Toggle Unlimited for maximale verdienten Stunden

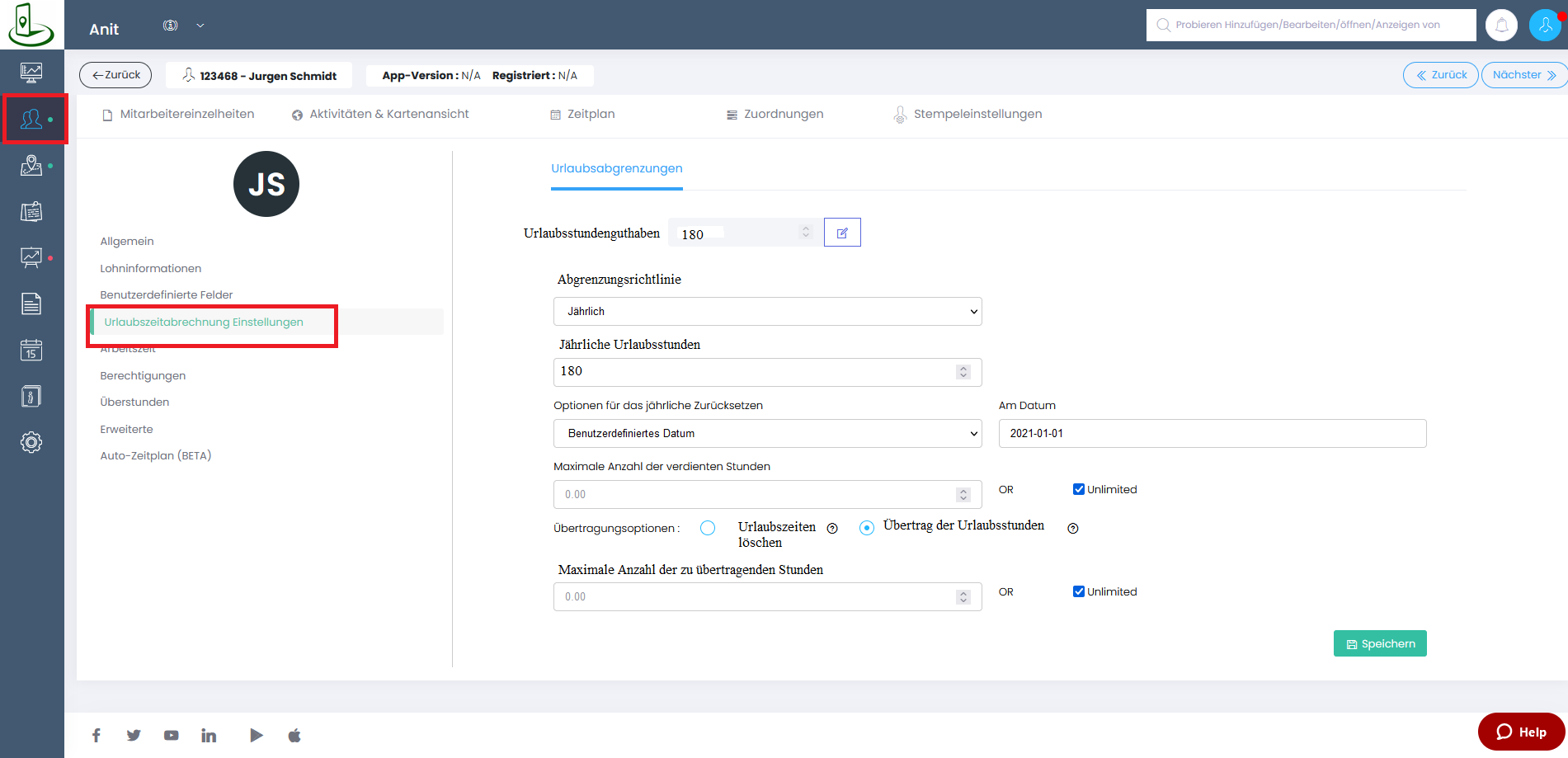click(1078, 489)
